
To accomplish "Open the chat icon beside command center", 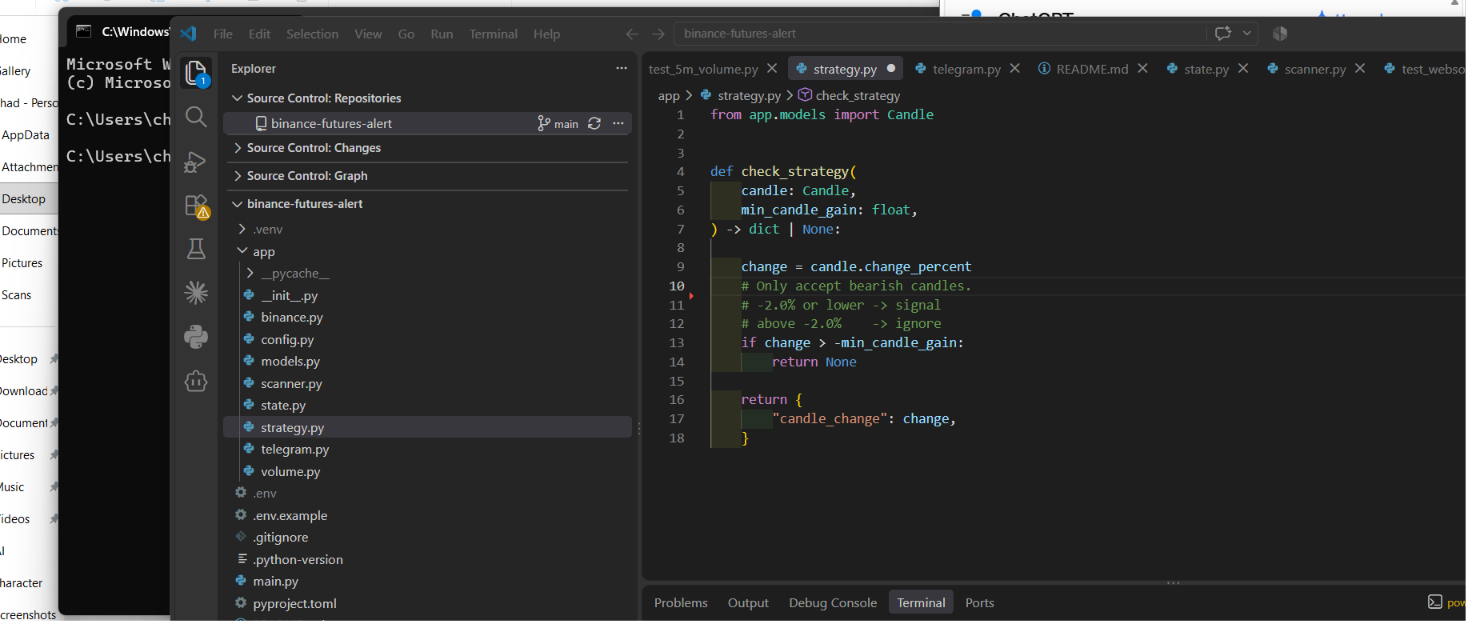I will click(1223, 33).
